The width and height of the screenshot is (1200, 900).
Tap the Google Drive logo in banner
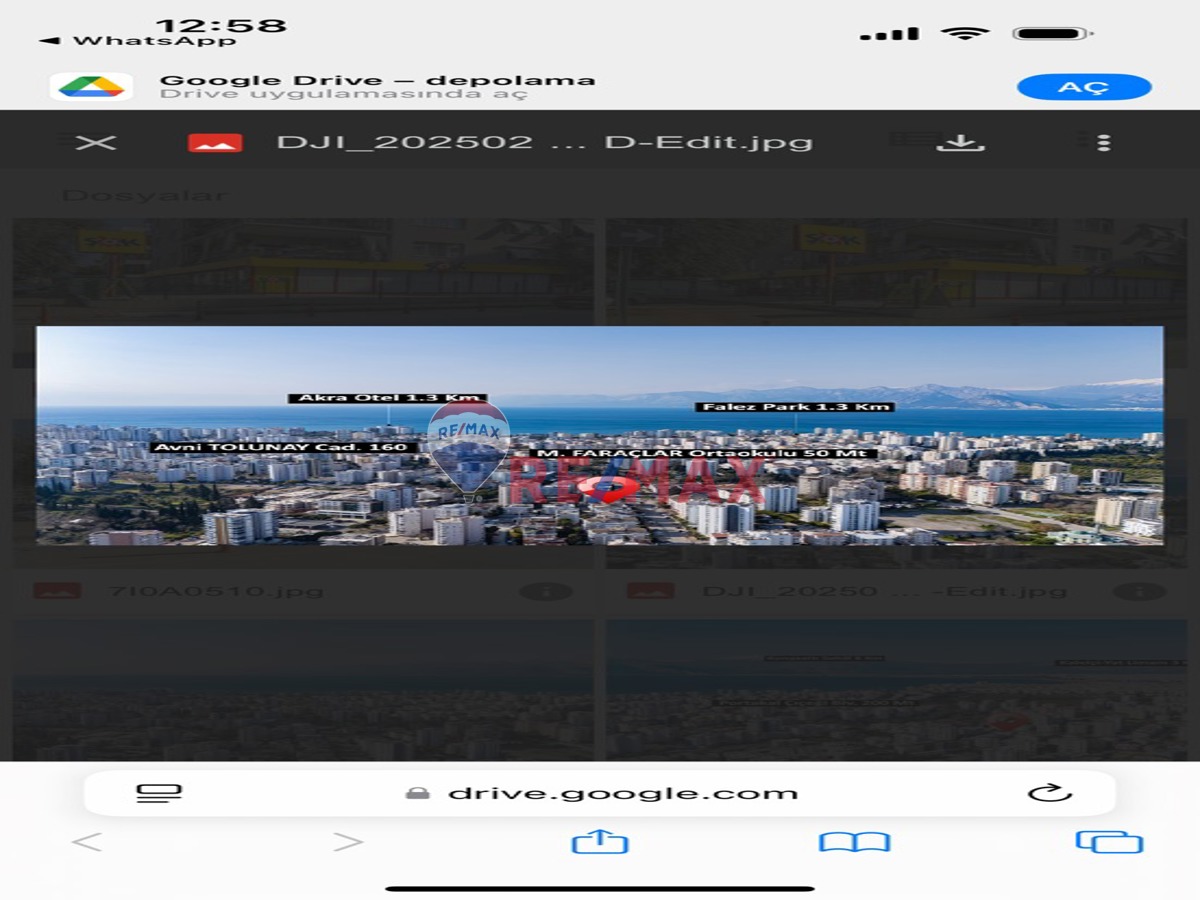point(91,87)
